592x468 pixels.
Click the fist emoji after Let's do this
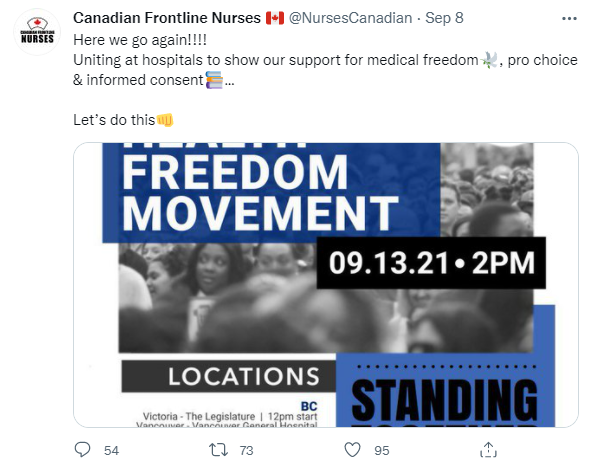point(165,120)
